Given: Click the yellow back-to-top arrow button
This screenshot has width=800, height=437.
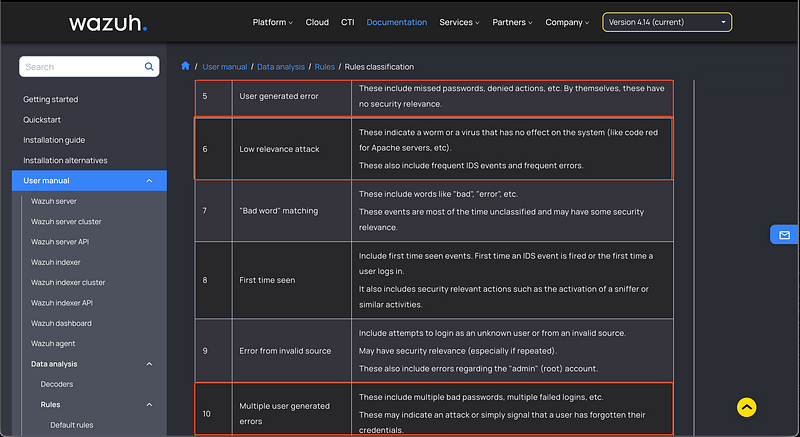Looking at the screenshot, I should (746, 407).
